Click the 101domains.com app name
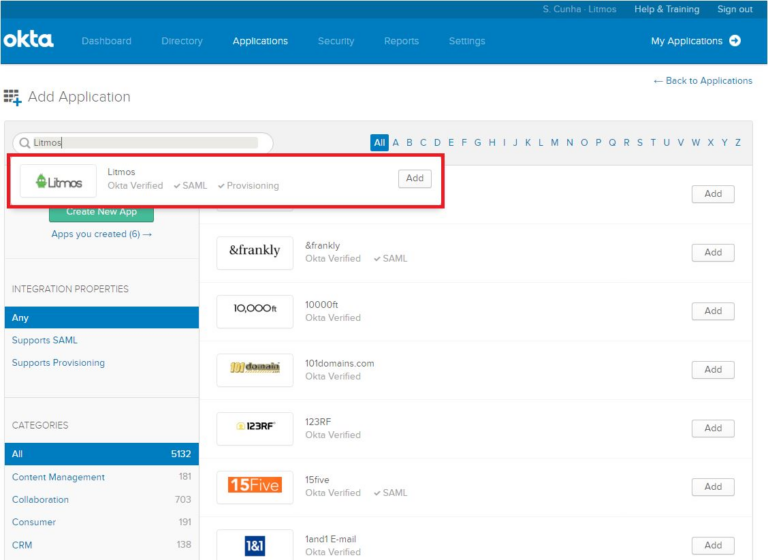The height and width of the screenshot is (560, 768). (x=339, y=364)
